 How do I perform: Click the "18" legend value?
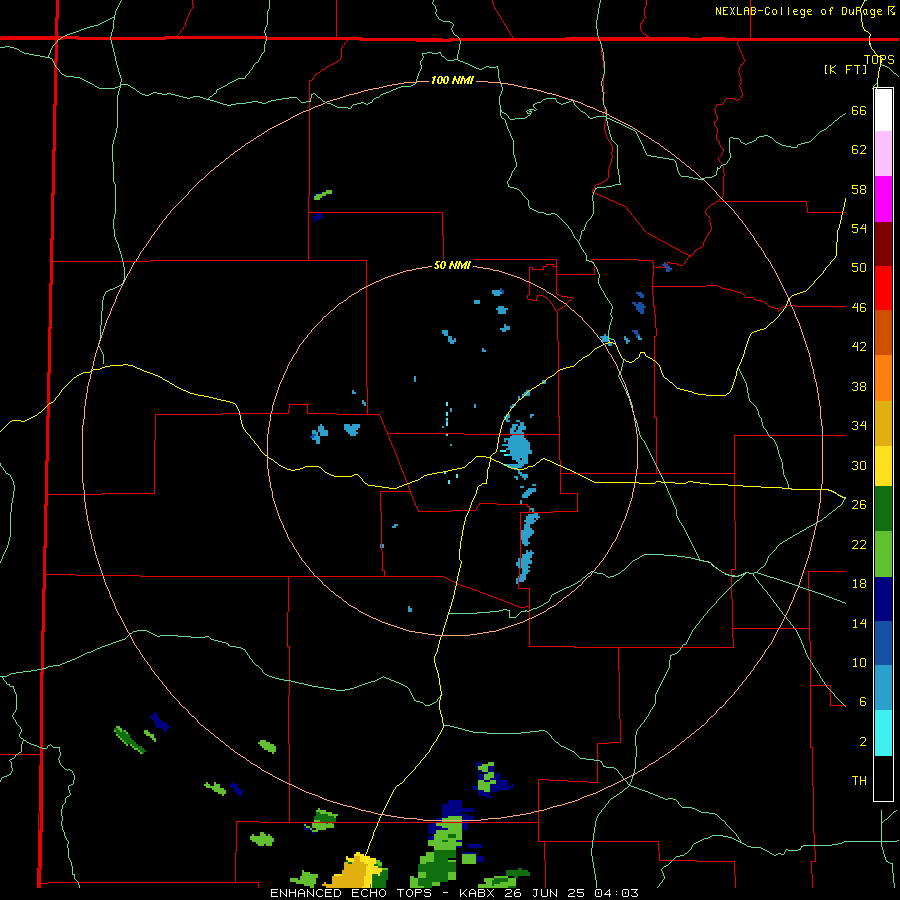[859, 584]
